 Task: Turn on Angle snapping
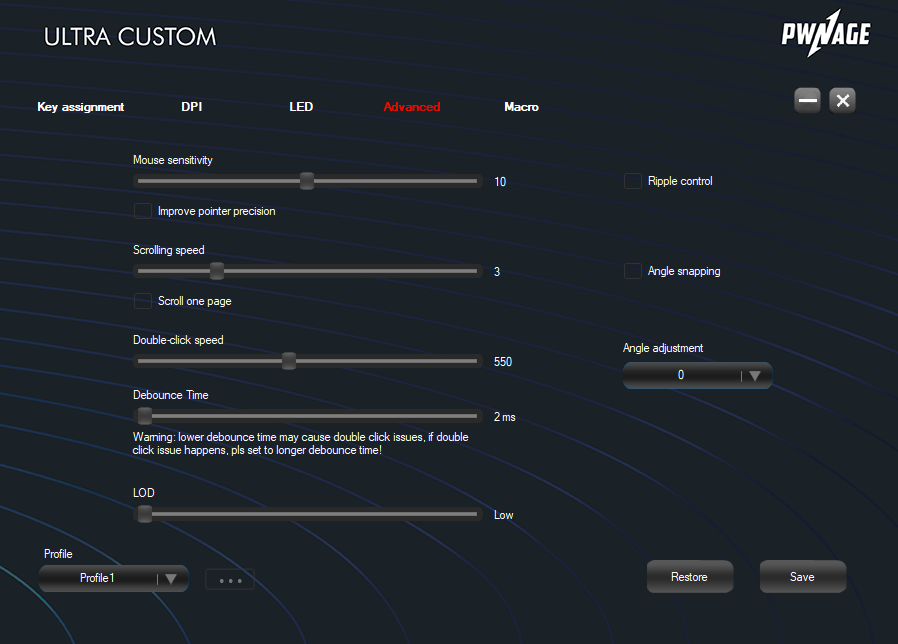point(633,271)
